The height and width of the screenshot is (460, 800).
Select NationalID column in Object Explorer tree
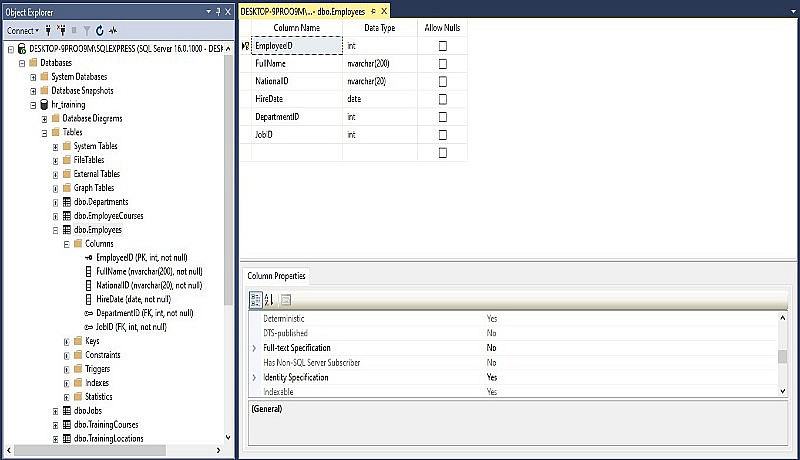tap(149, 286)
